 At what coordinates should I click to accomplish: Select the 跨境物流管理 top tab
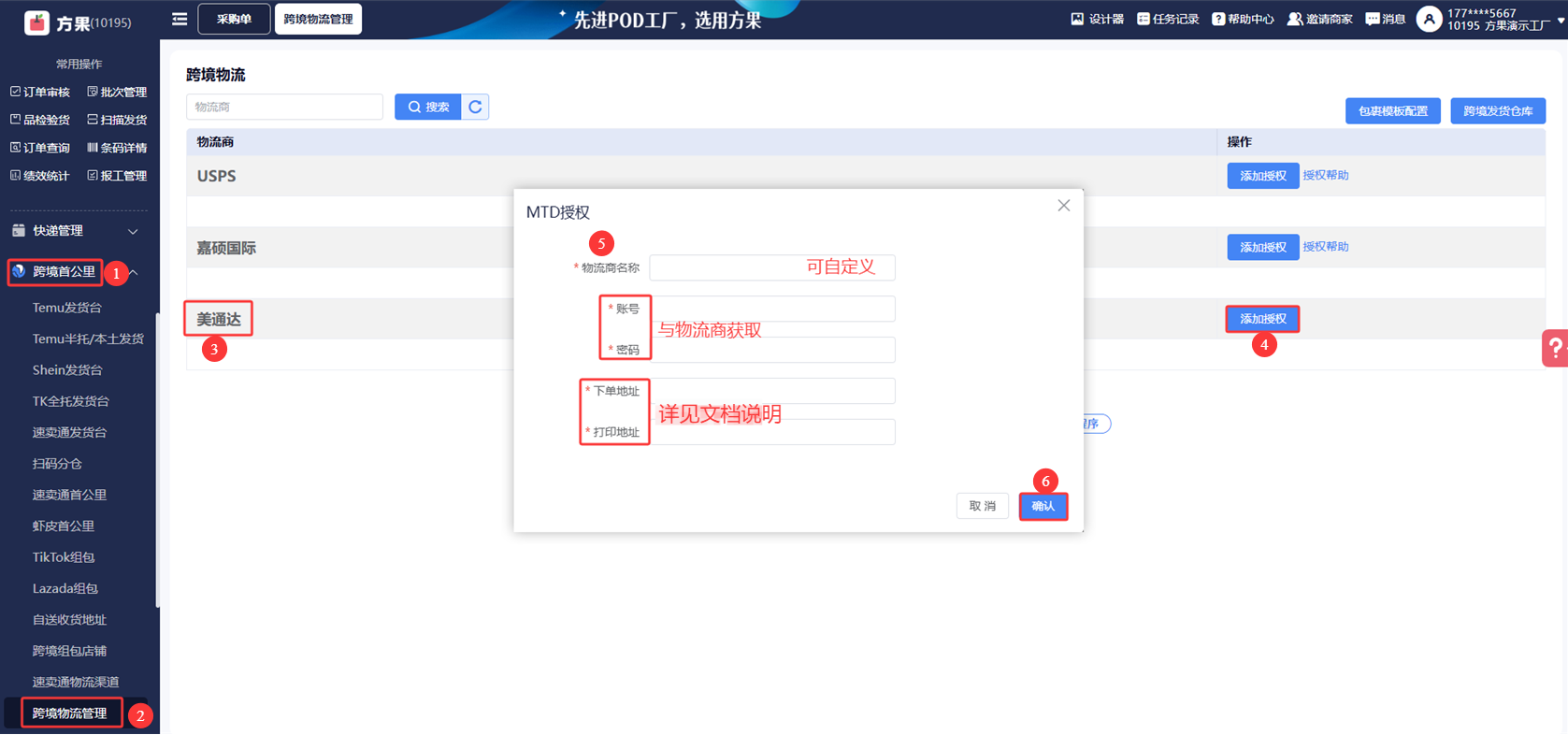click(x=318, y=19)
